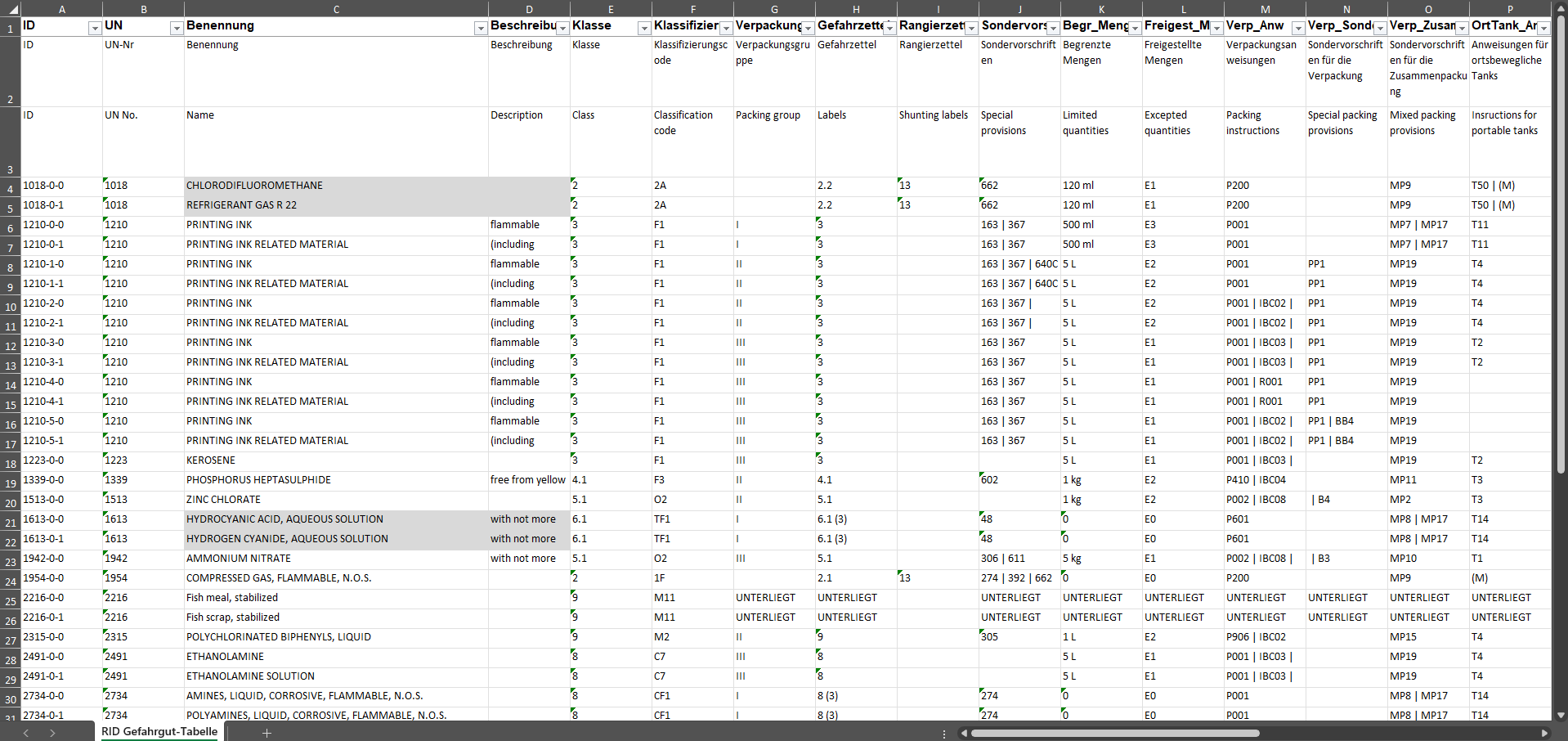The height and width of the screenshot is (741, 1568).
Task: Click horizontal scrollbar left arrow
Action: point(965,733)
